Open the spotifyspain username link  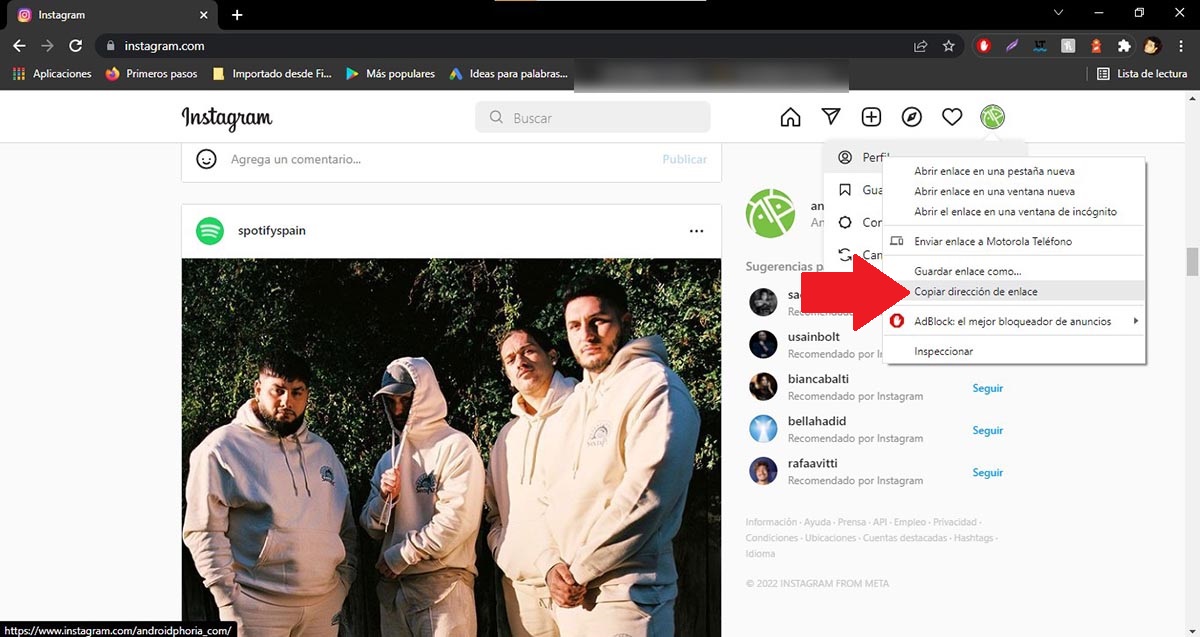coord(271,231)
